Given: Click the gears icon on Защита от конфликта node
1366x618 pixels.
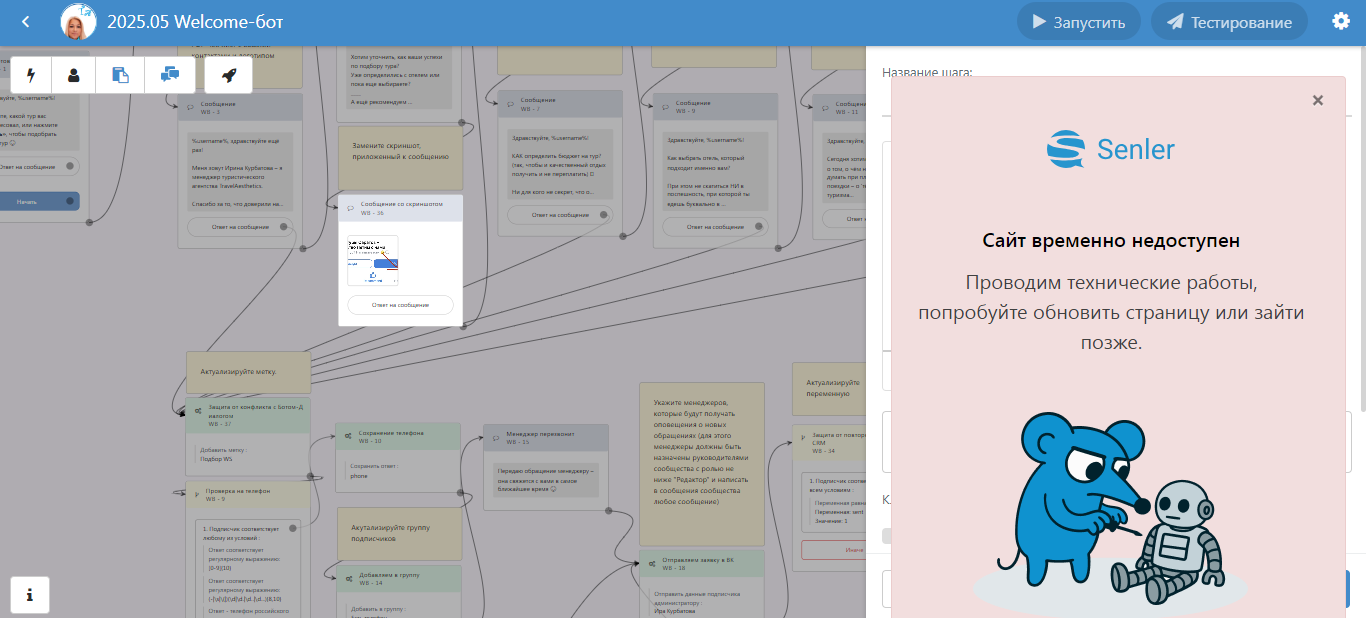Looking at the screenshot, I should 198,410.
